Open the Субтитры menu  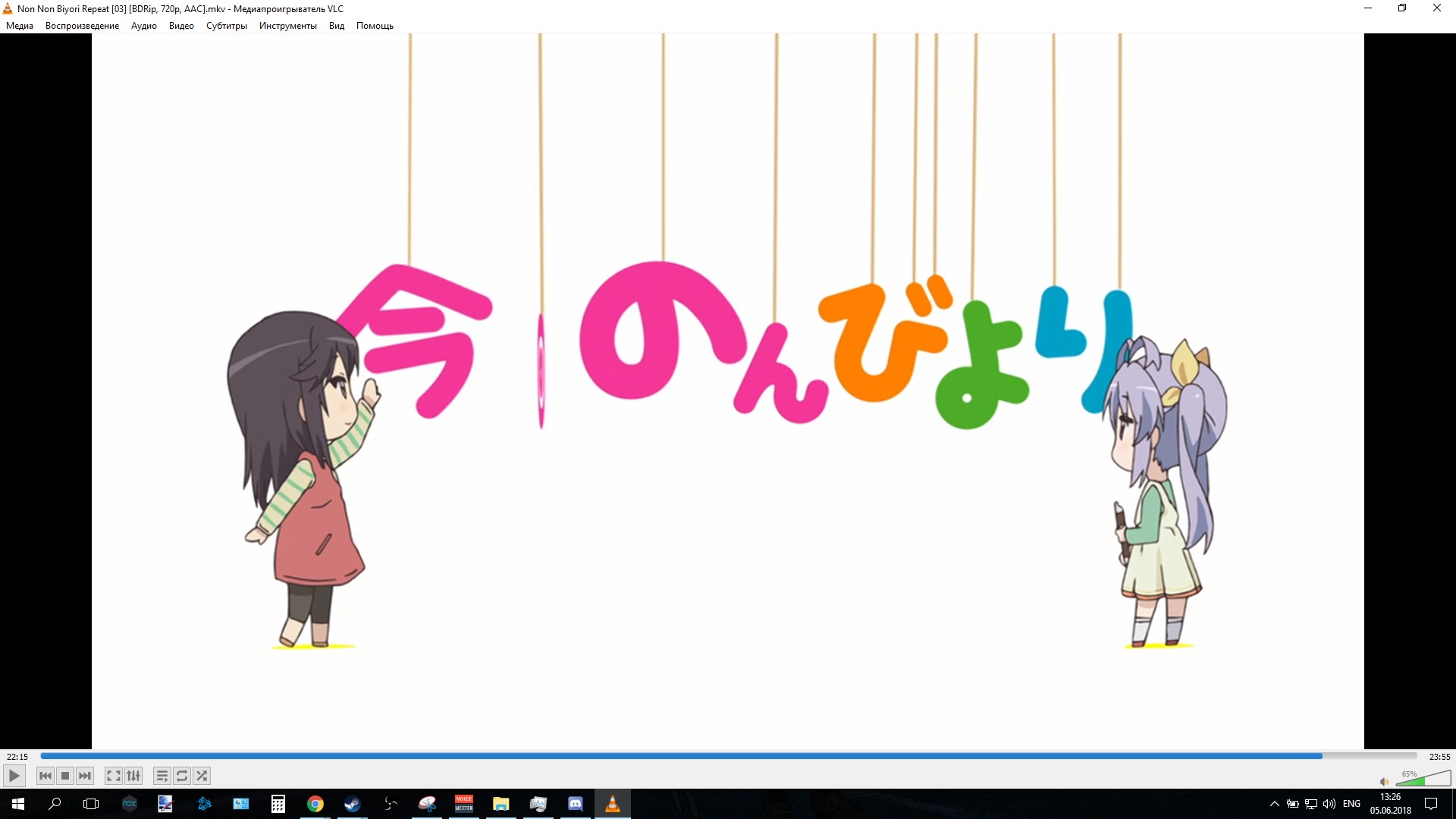coord(226,26)
